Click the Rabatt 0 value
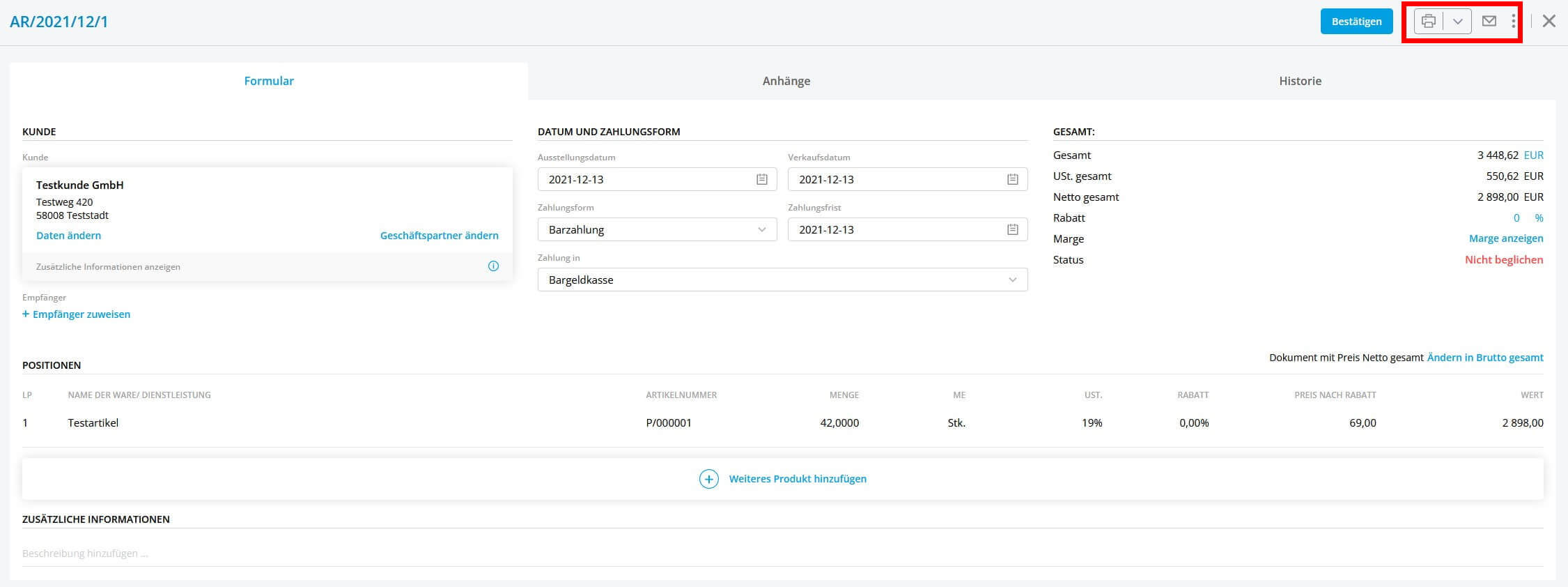Viewport: 1568px width, 587px height. tap(1516, 218)
